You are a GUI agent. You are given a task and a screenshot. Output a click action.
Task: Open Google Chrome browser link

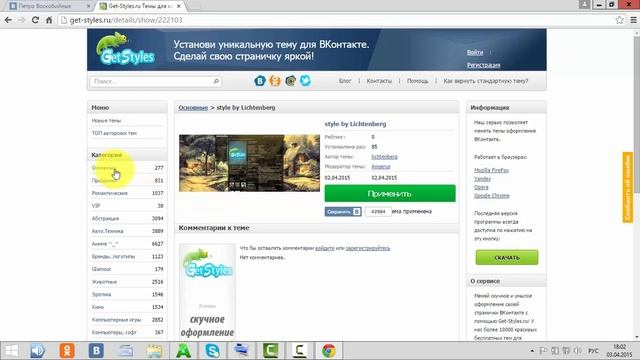coord(491,196)
